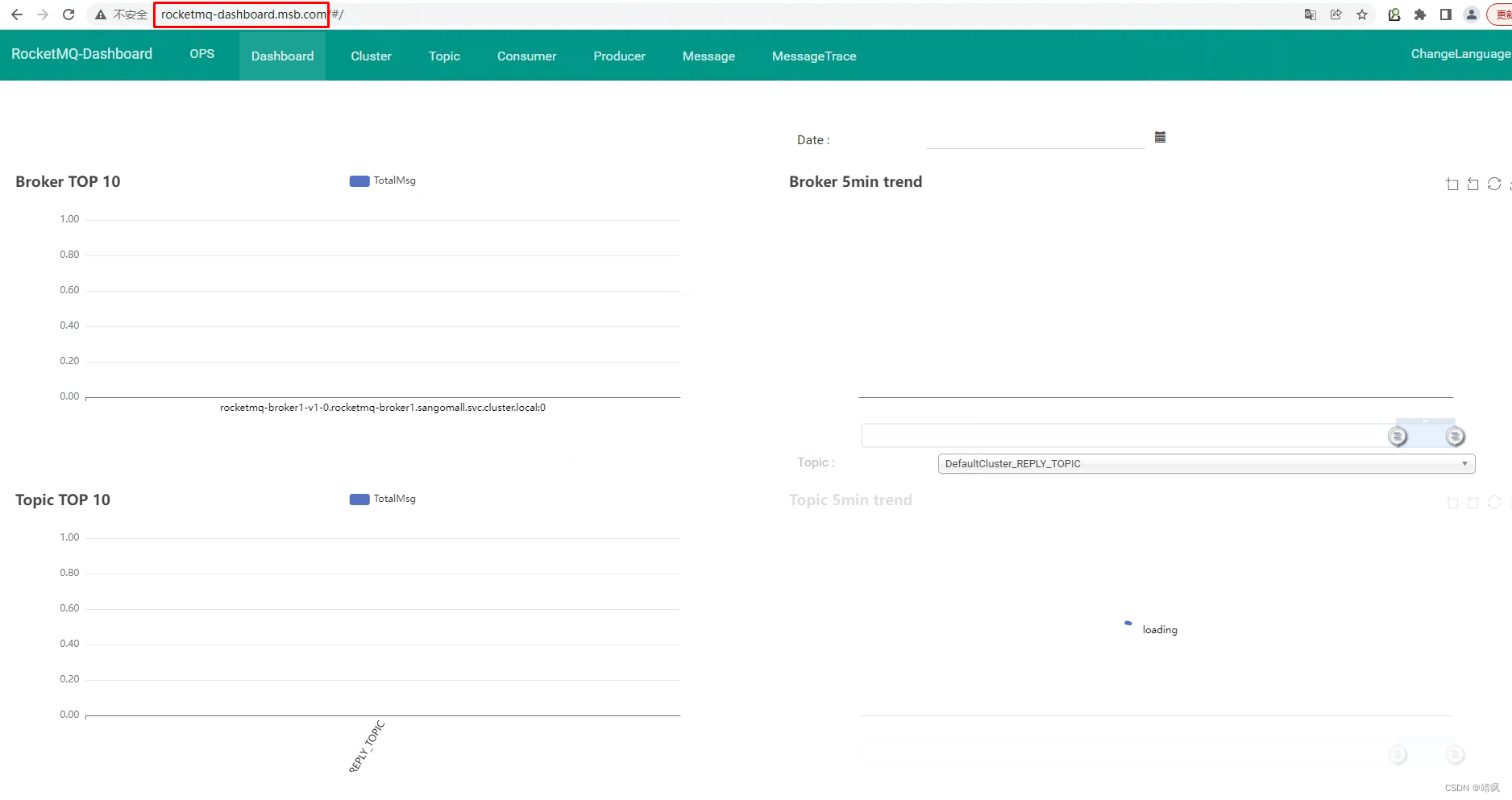Open the OPS menu item
The image size is (1512, 800).
click(202, 54)
